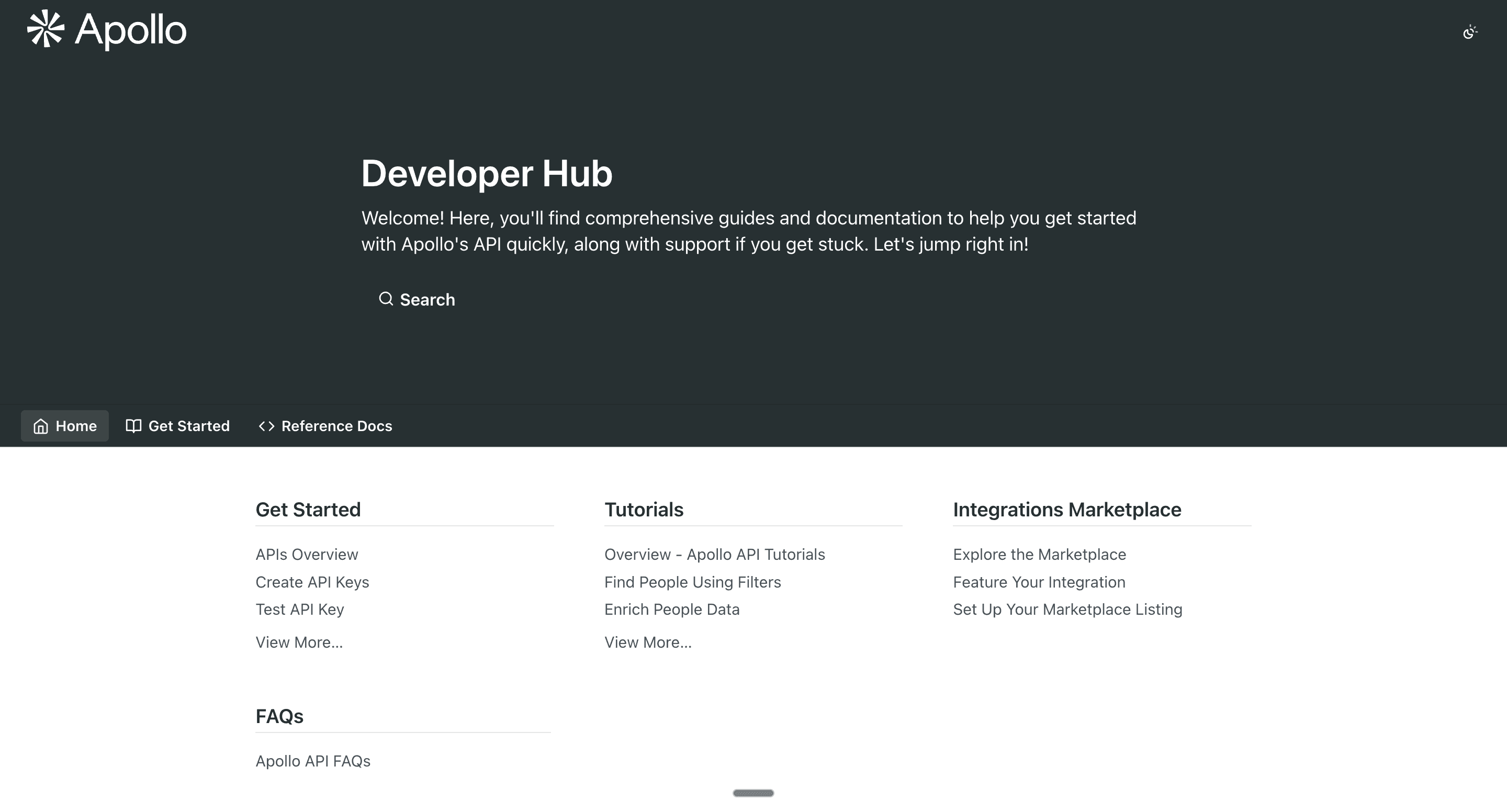Open Find People Using Filters tutorial

pos(692,582)
